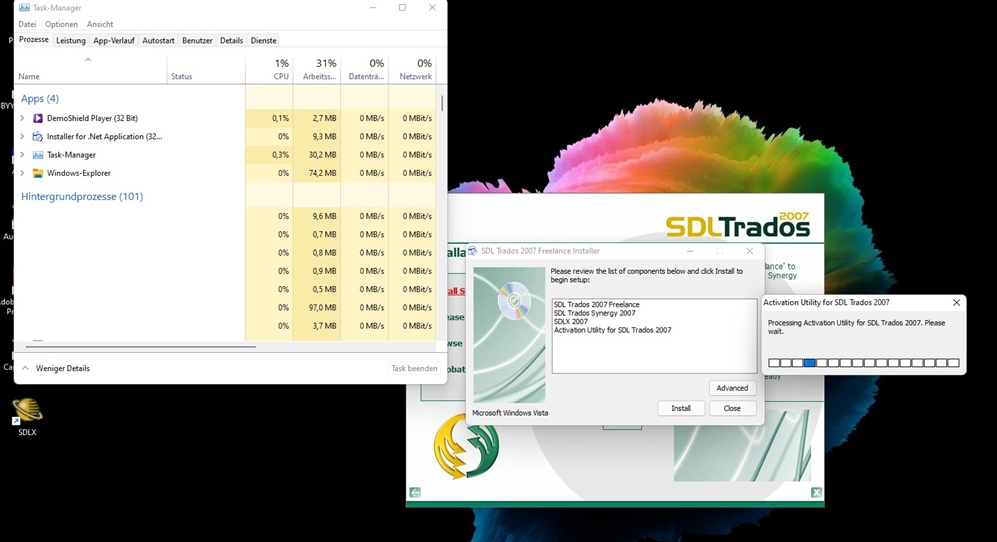Click the 'Microsoft Windows Vista' label
The height and width of the screenshot is (542, 997).
510,413
